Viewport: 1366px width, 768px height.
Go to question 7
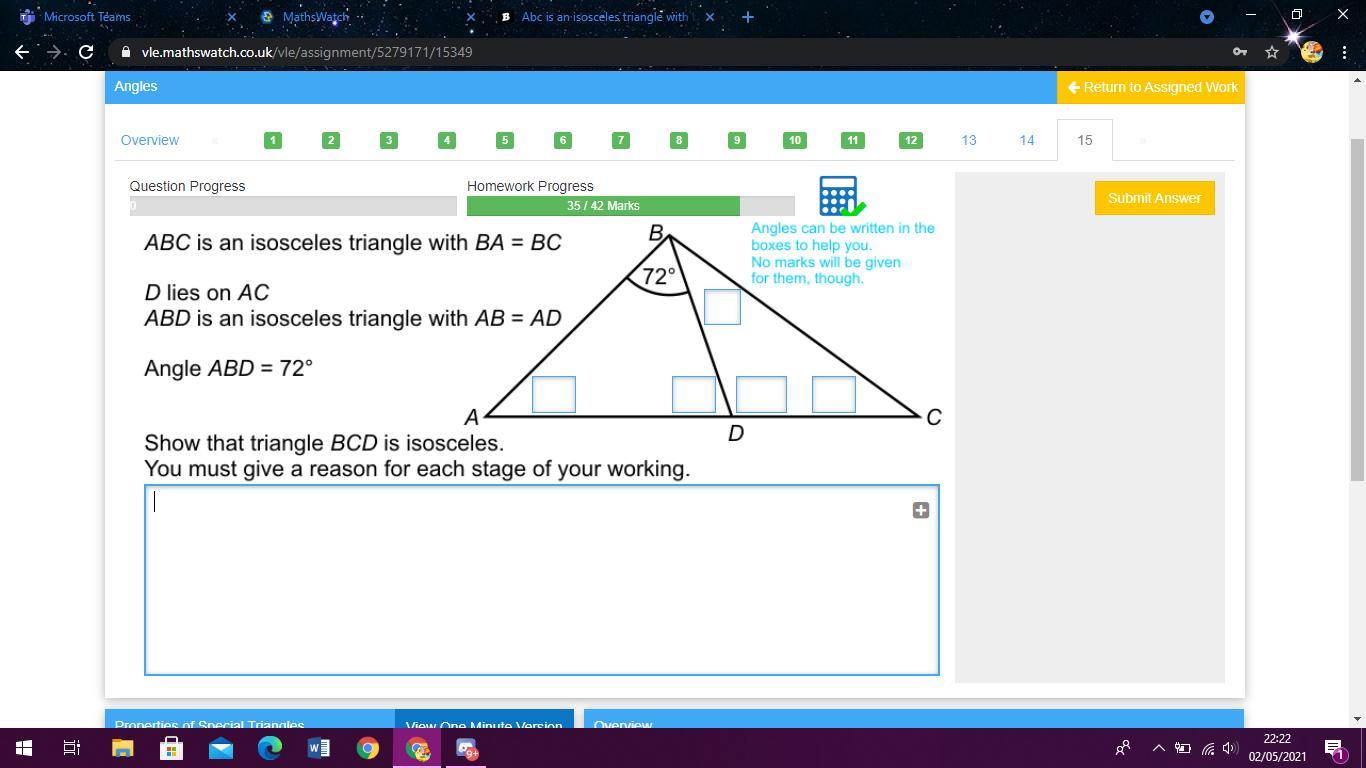click(x=621, y=140)
